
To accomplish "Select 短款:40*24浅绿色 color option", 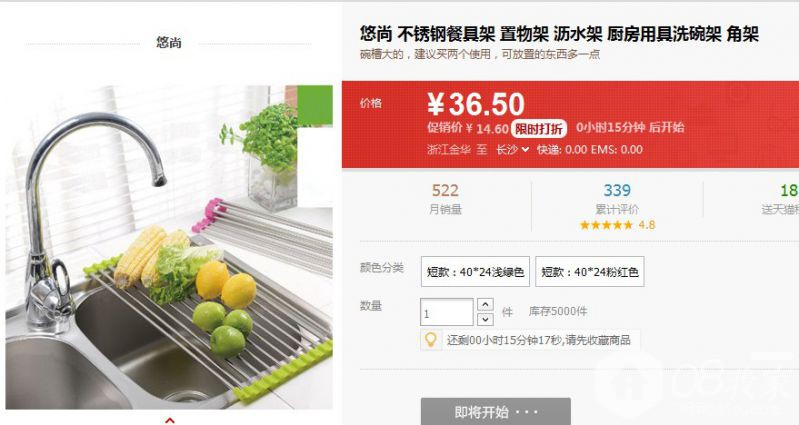I will (x=475, y=272).
